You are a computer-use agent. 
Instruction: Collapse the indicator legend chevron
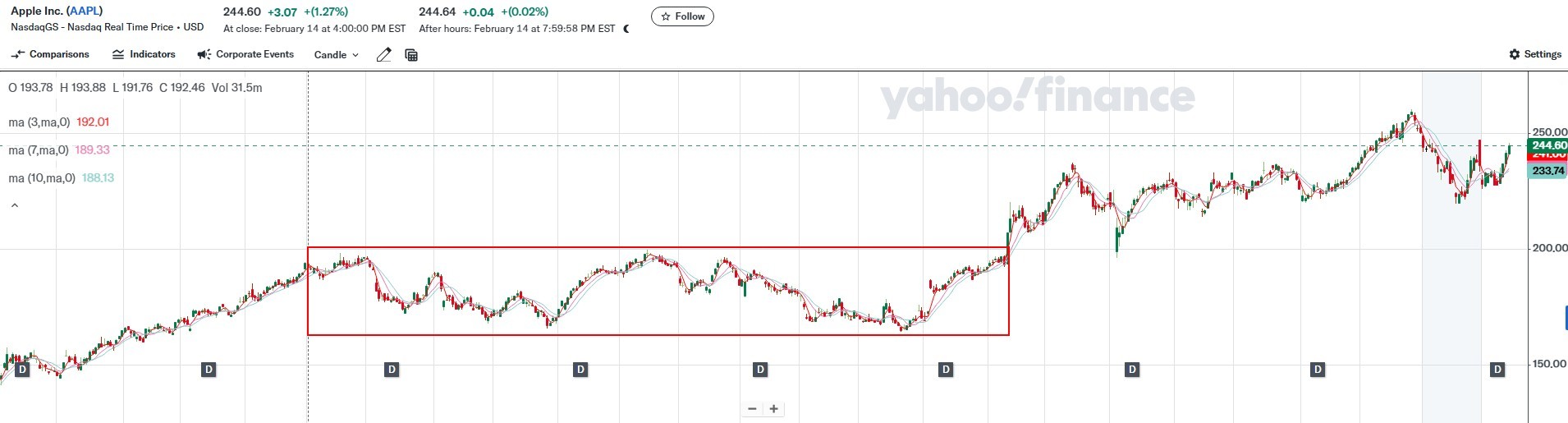click(x=14, y=206)
